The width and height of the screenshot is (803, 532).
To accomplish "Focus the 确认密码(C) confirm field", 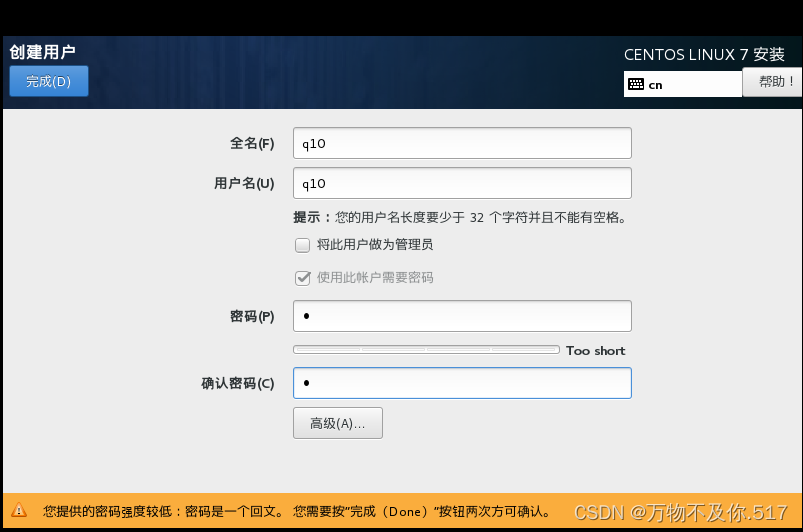I will (462, 383).
